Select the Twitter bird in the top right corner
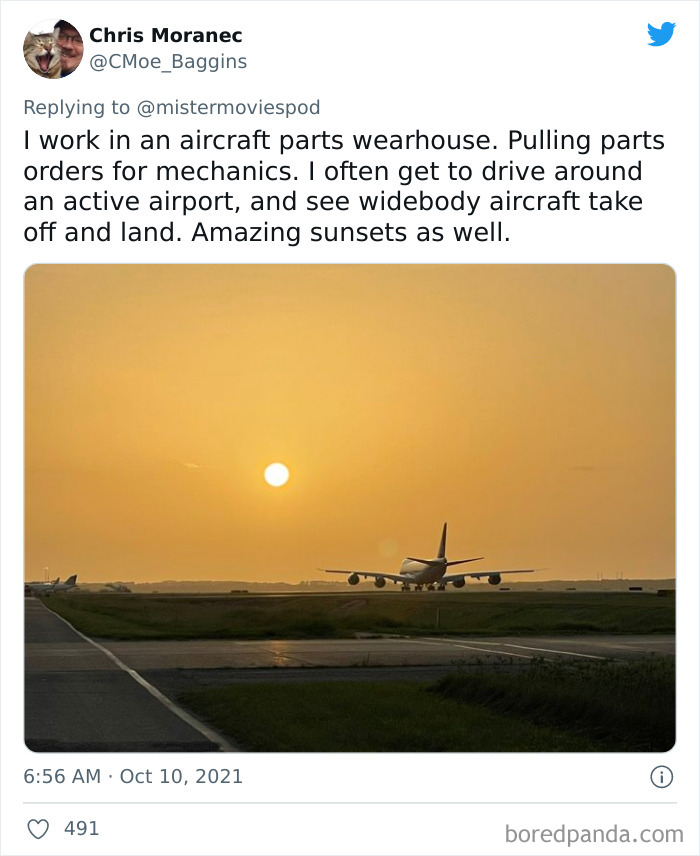 click(x=660, y=35)
